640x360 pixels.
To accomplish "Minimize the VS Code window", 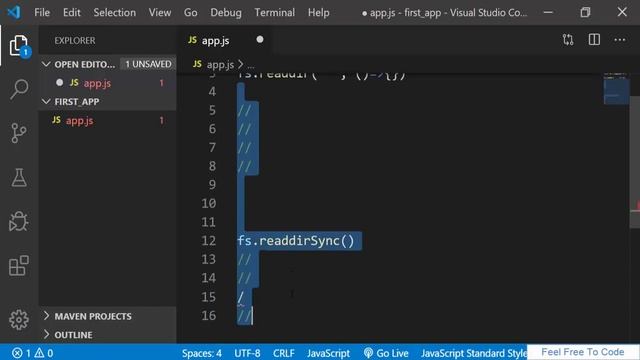I will (x=548, y=12).
